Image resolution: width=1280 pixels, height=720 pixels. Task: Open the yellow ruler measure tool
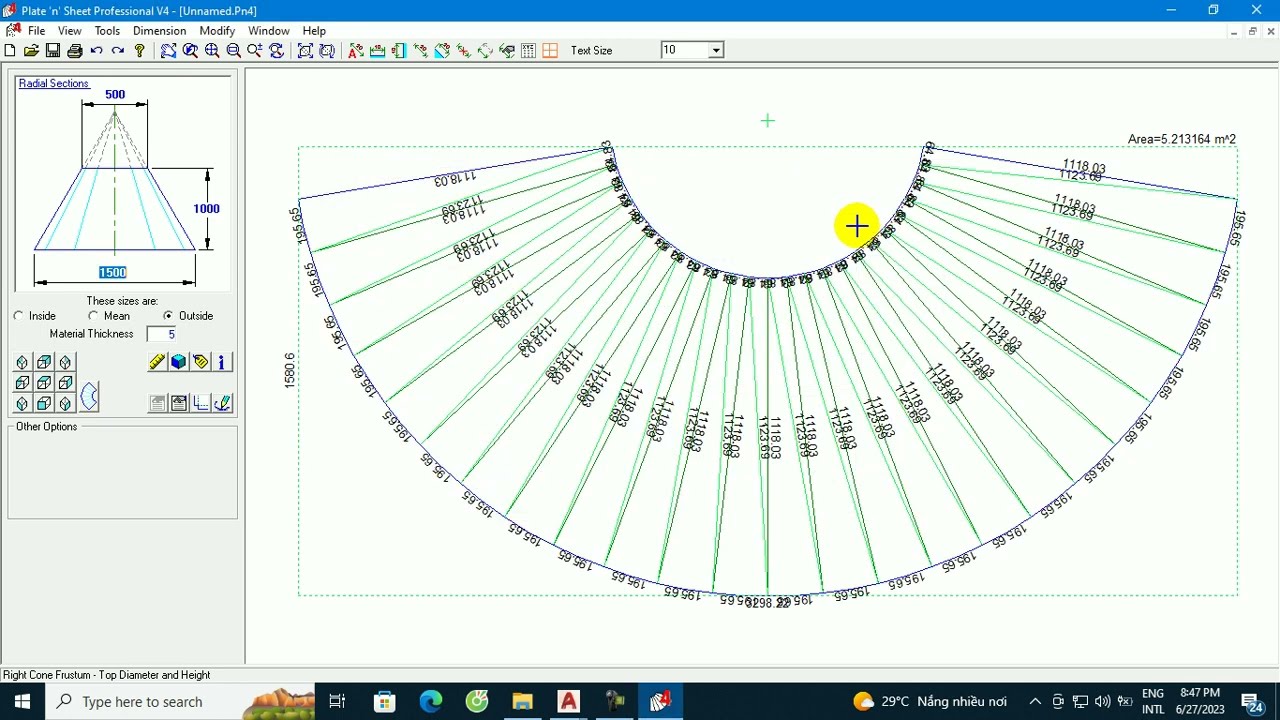157,362
